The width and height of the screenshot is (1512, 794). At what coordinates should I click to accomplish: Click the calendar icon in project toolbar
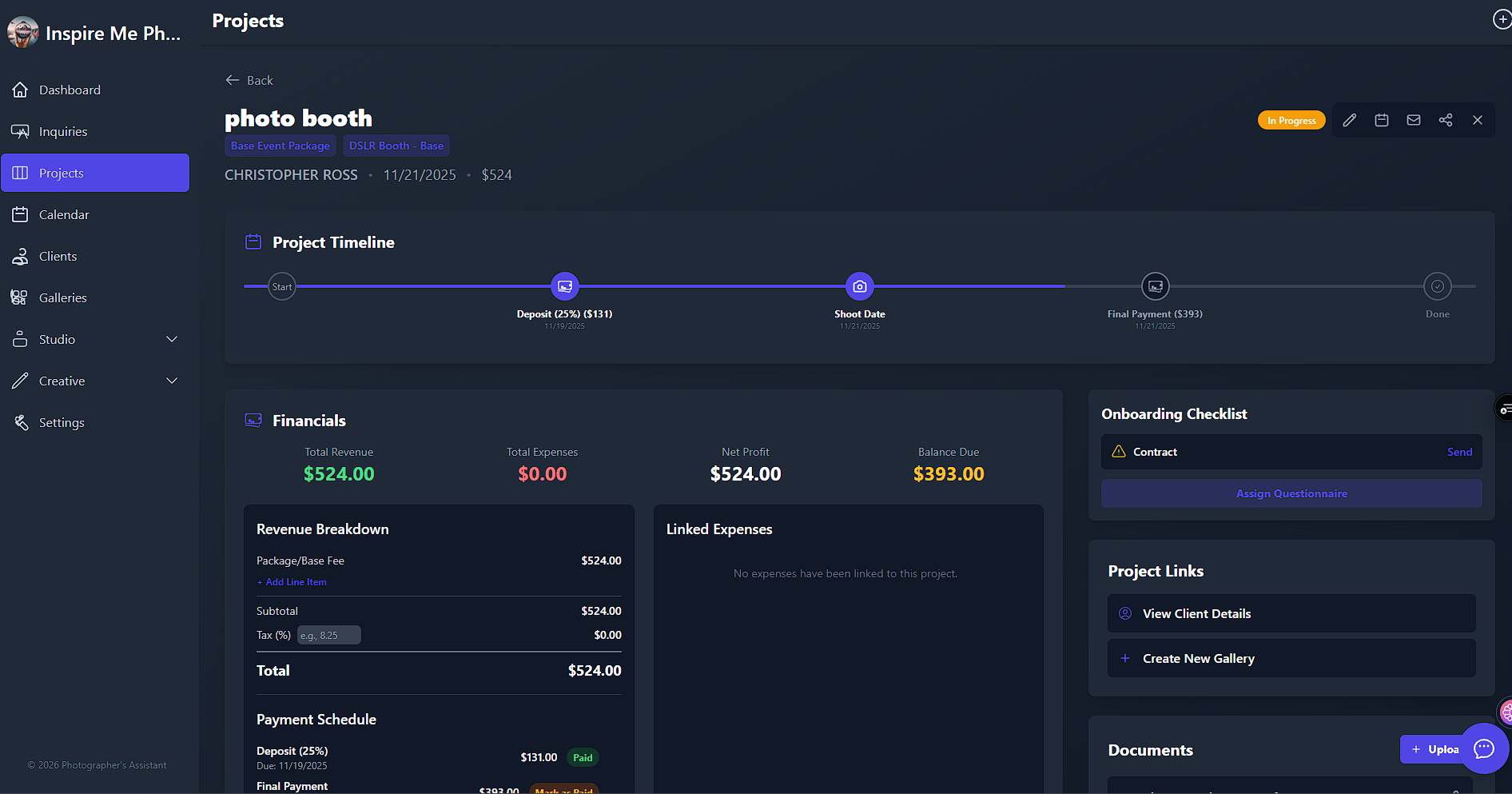[x=1382, y=120]
